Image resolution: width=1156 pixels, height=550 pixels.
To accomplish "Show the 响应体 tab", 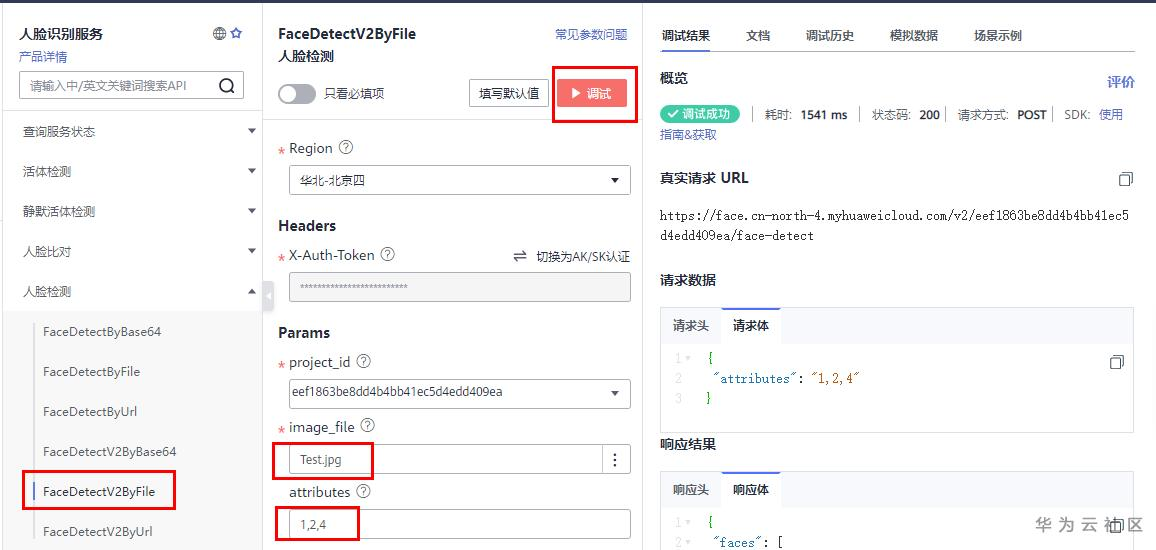I will click(751, 490).
